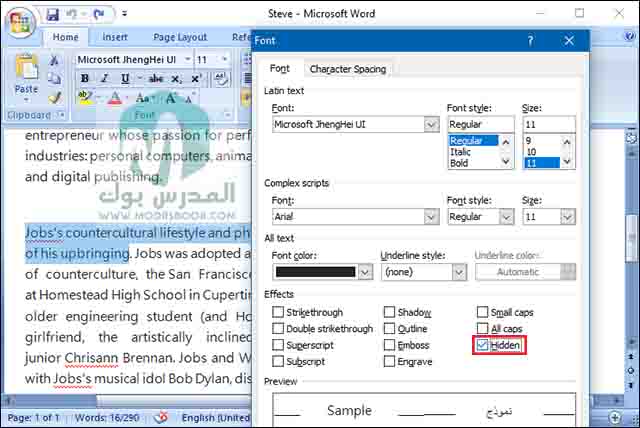Expand the Complex scripts Size dropdown
Viewport: 640px width, 428px height.
click(568, 217)
